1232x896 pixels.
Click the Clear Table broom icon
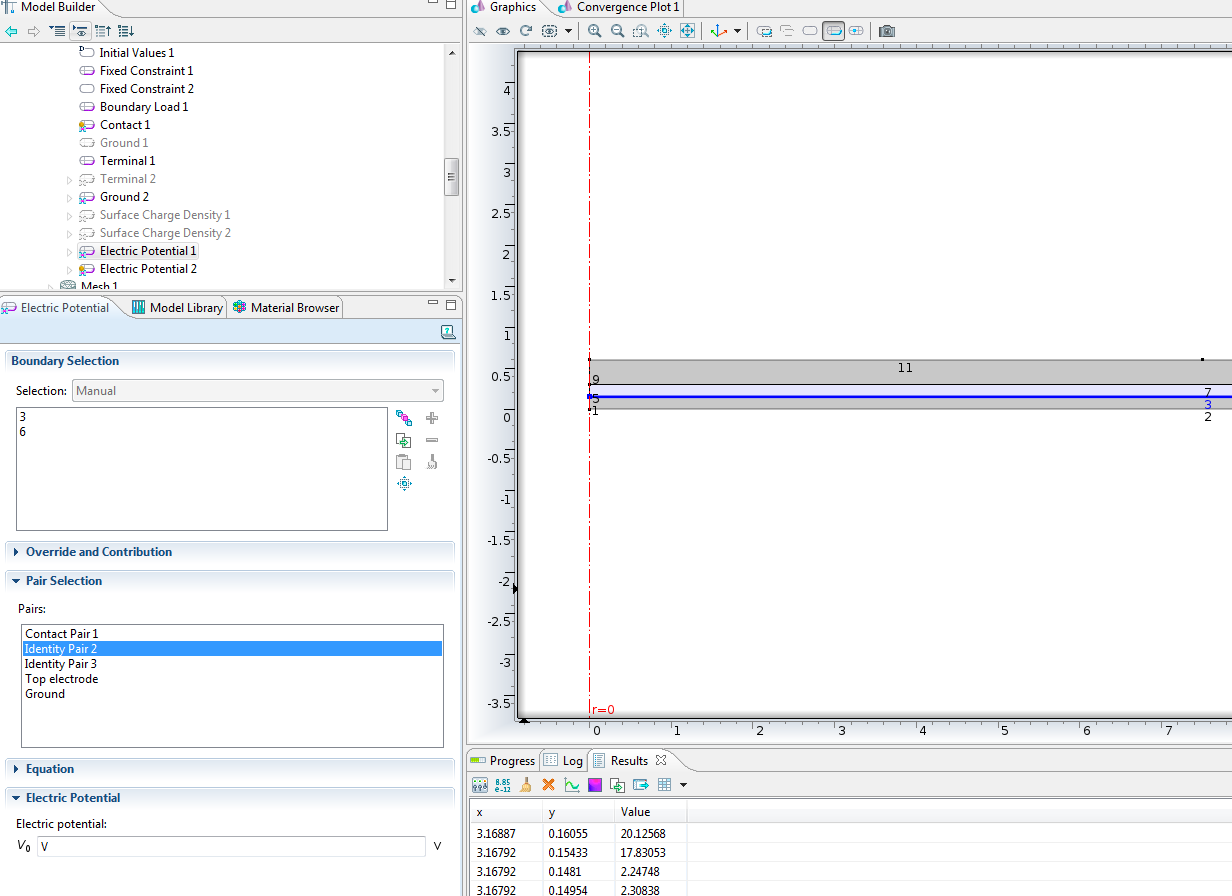pos(525,785)
